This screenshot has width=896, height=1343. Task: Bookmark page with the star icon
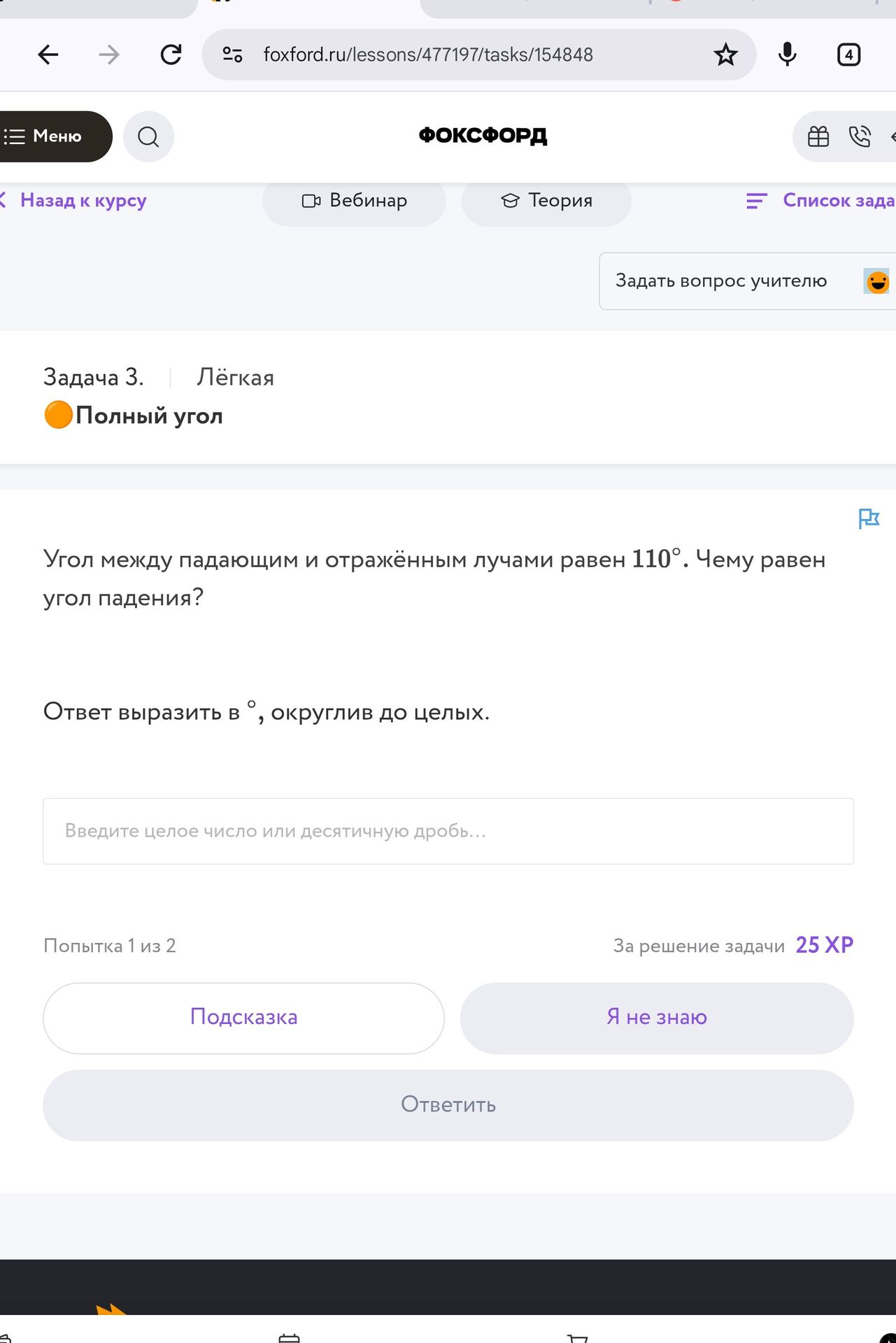[x=725, y=55]
